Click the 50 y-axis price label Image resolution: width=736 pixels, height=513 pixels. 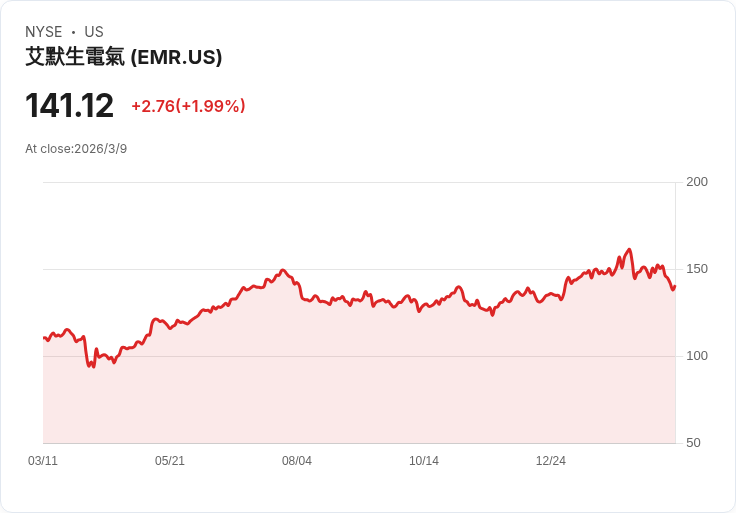point(693,443)
